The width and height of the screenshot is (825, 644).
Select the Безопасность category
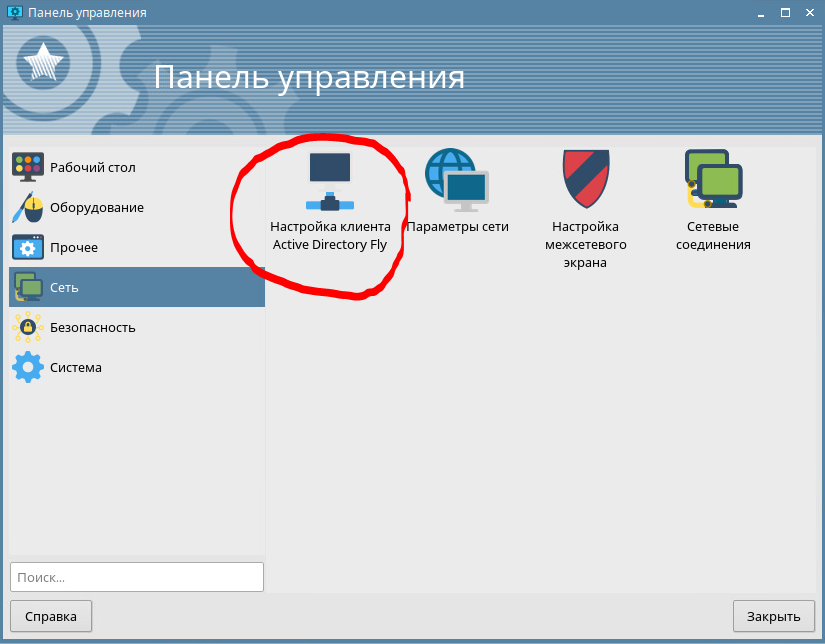(x=92, y=327)
